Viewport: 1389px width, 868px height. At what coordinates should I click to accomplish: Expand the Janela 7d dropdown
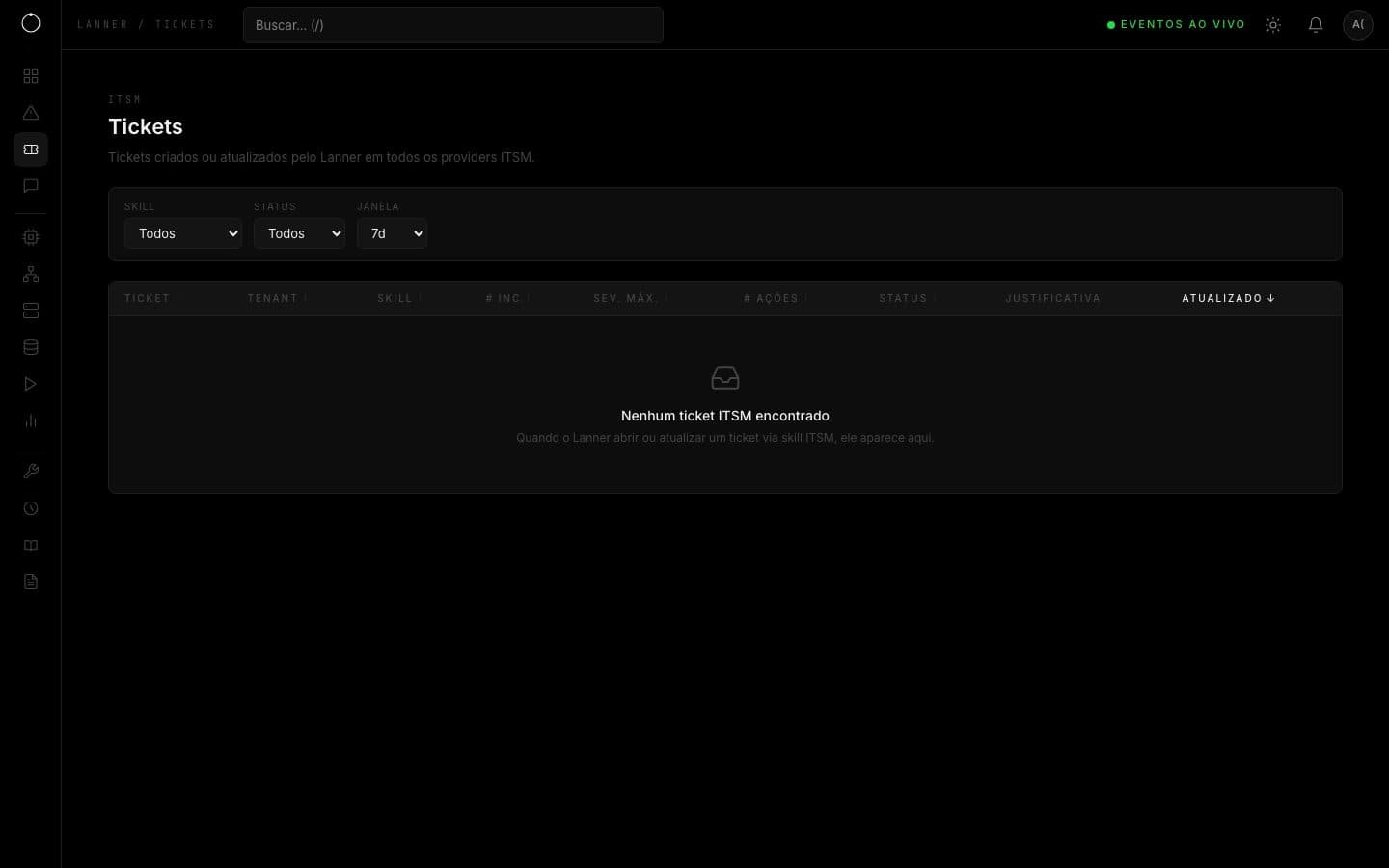(x=392, y=233)
